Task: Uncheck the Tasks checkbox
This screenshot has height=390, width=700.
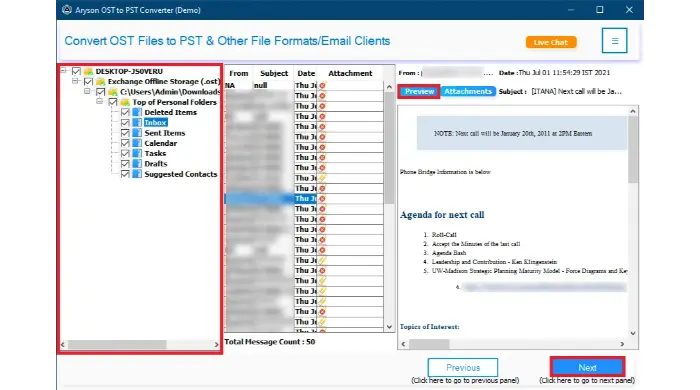Action: (125, 154)
